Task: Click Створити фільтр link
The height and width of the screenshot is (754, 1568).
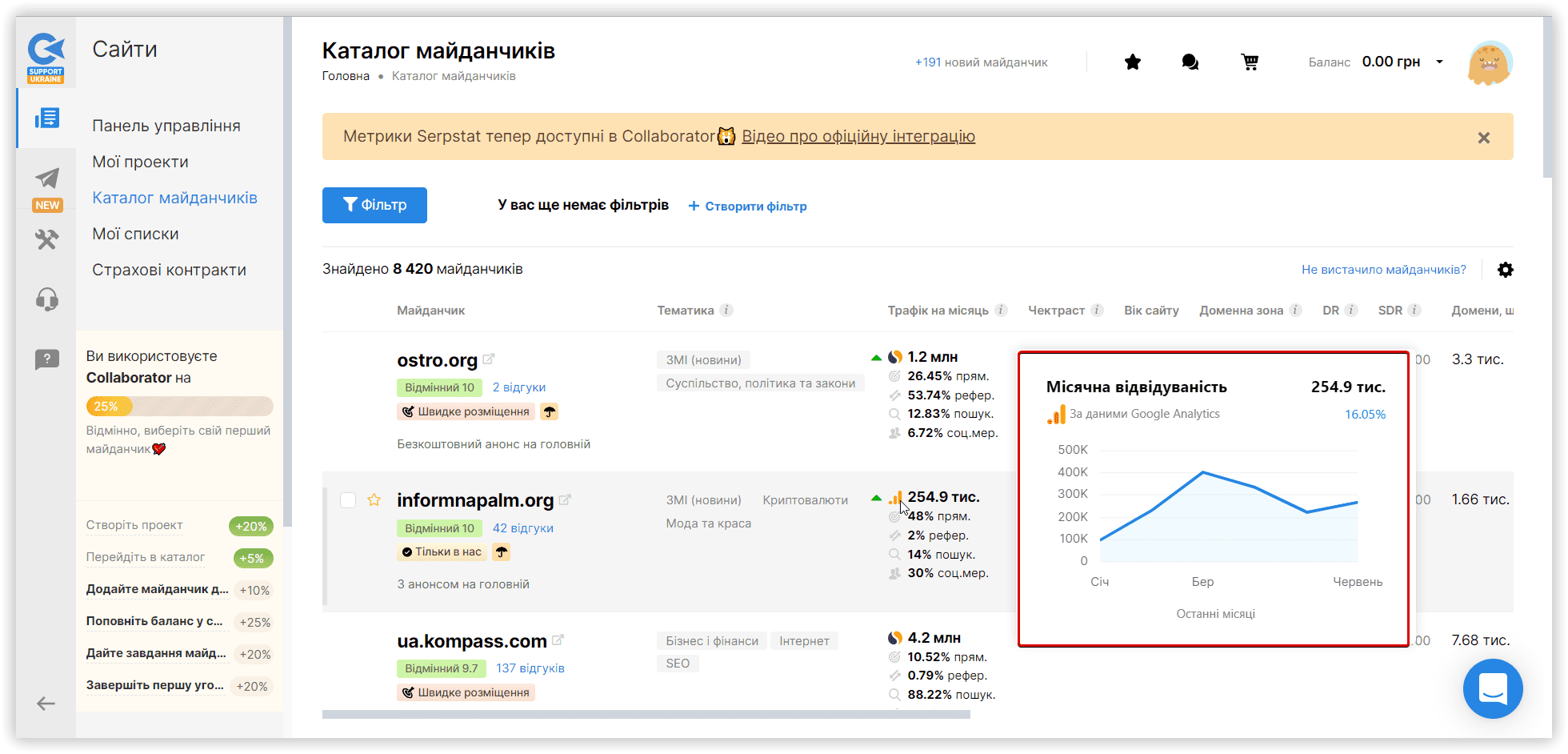Action: click(x=747, y=207)
